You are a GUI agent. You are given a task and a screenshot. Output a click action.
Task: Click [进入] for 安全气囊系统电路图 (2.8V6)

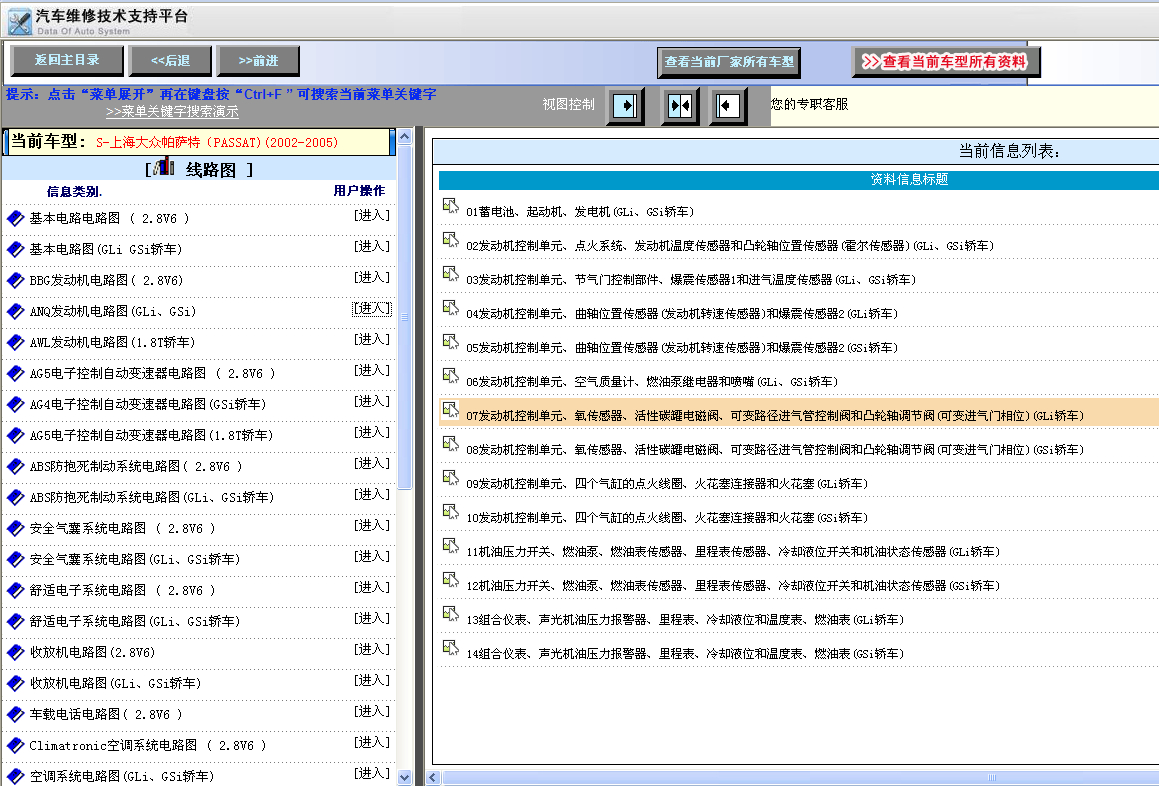coord(372,525)
